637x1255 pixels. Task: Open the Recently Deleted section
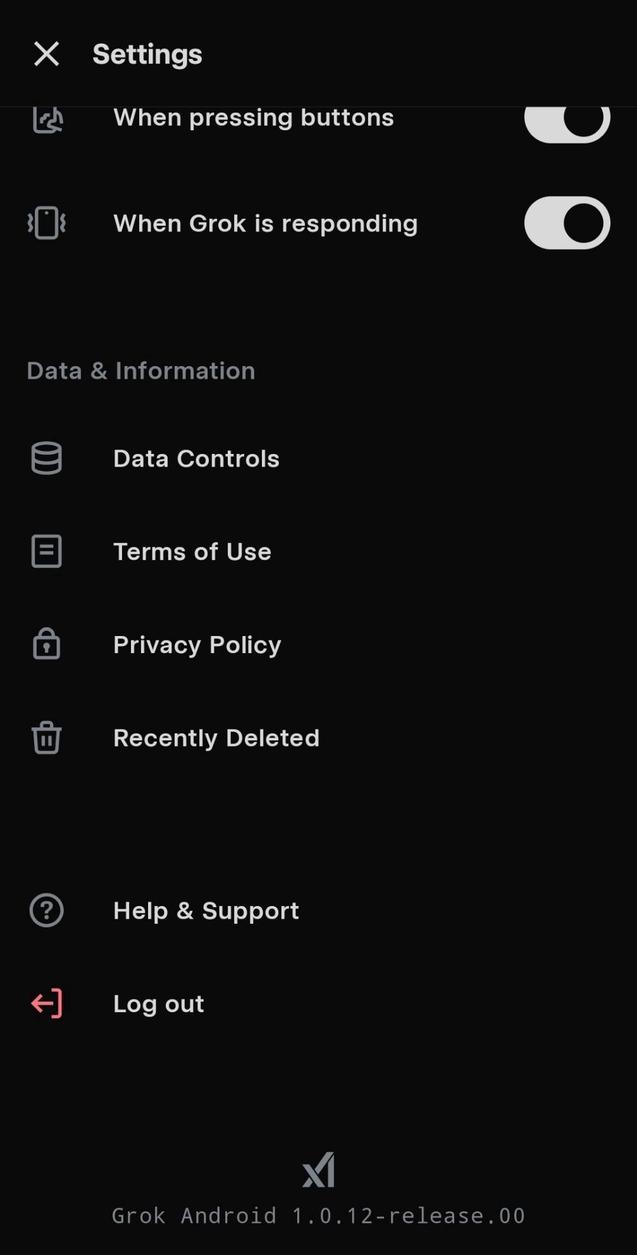pyautogui.click(x=216, y=738)
